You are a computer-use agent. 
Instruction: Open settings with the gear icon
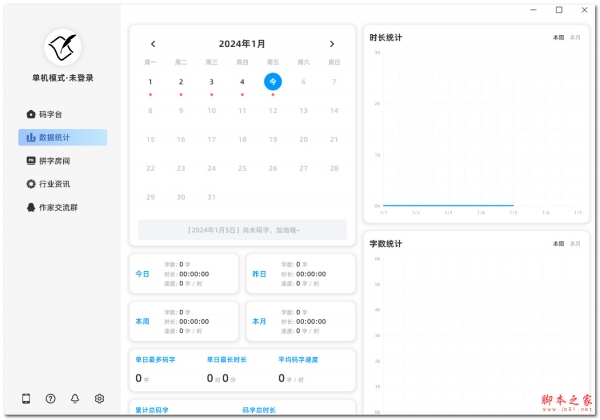point(99,399)
